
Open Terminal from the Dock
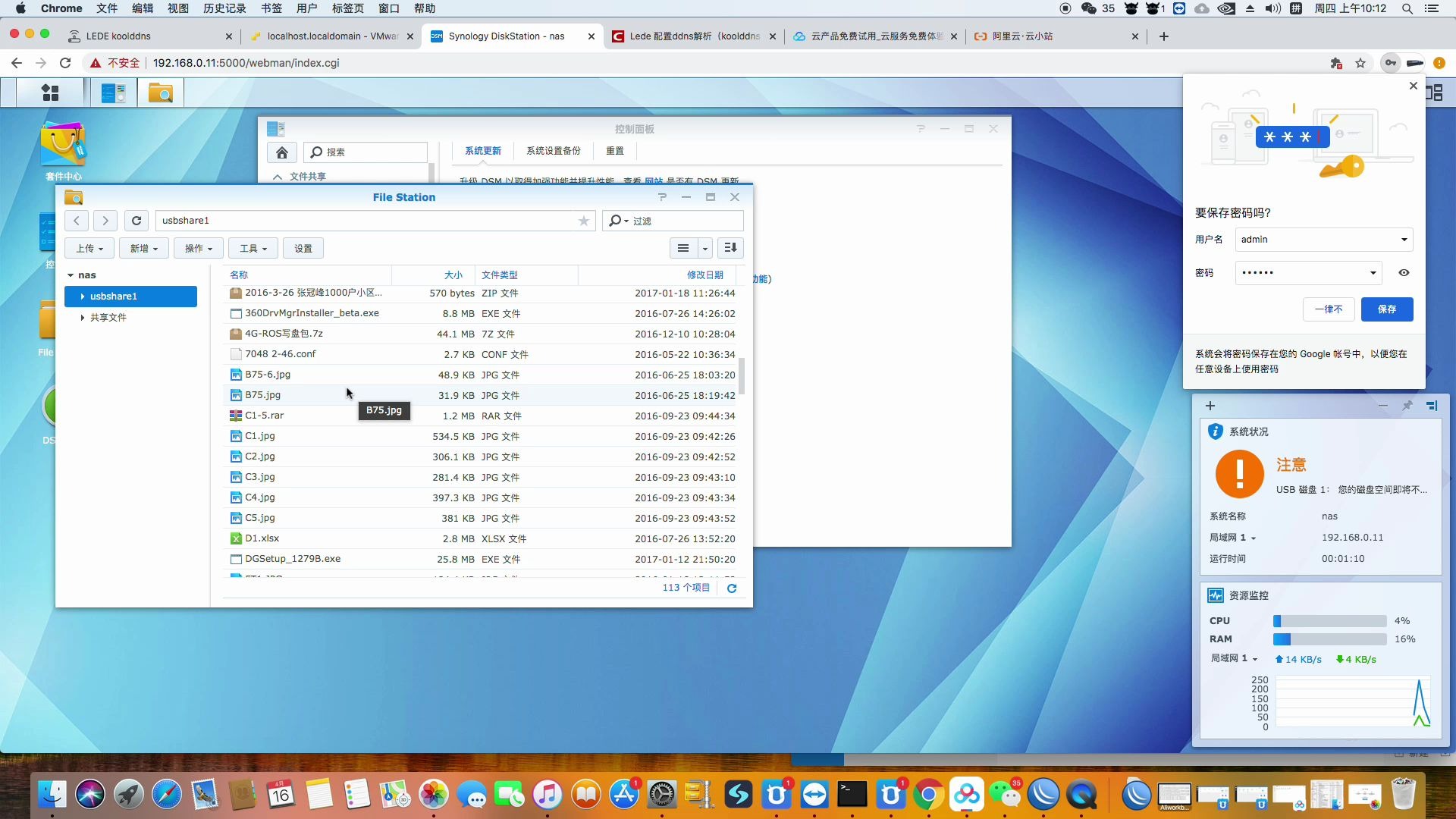(x=852, y=795)
